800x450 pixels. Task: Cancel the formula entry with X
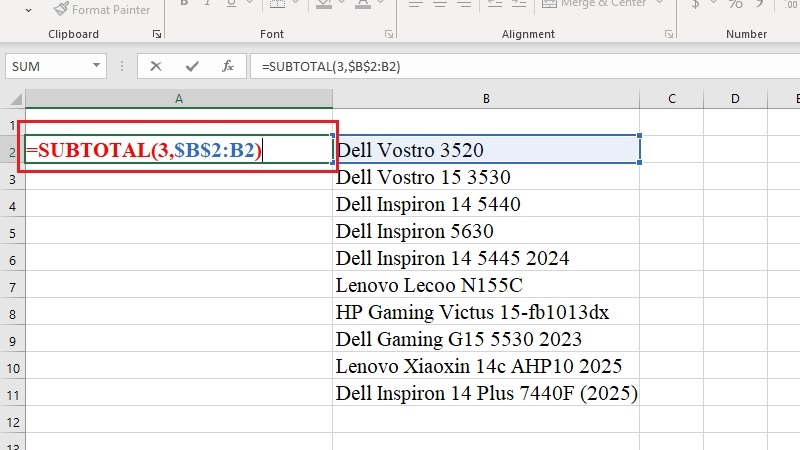156,66
